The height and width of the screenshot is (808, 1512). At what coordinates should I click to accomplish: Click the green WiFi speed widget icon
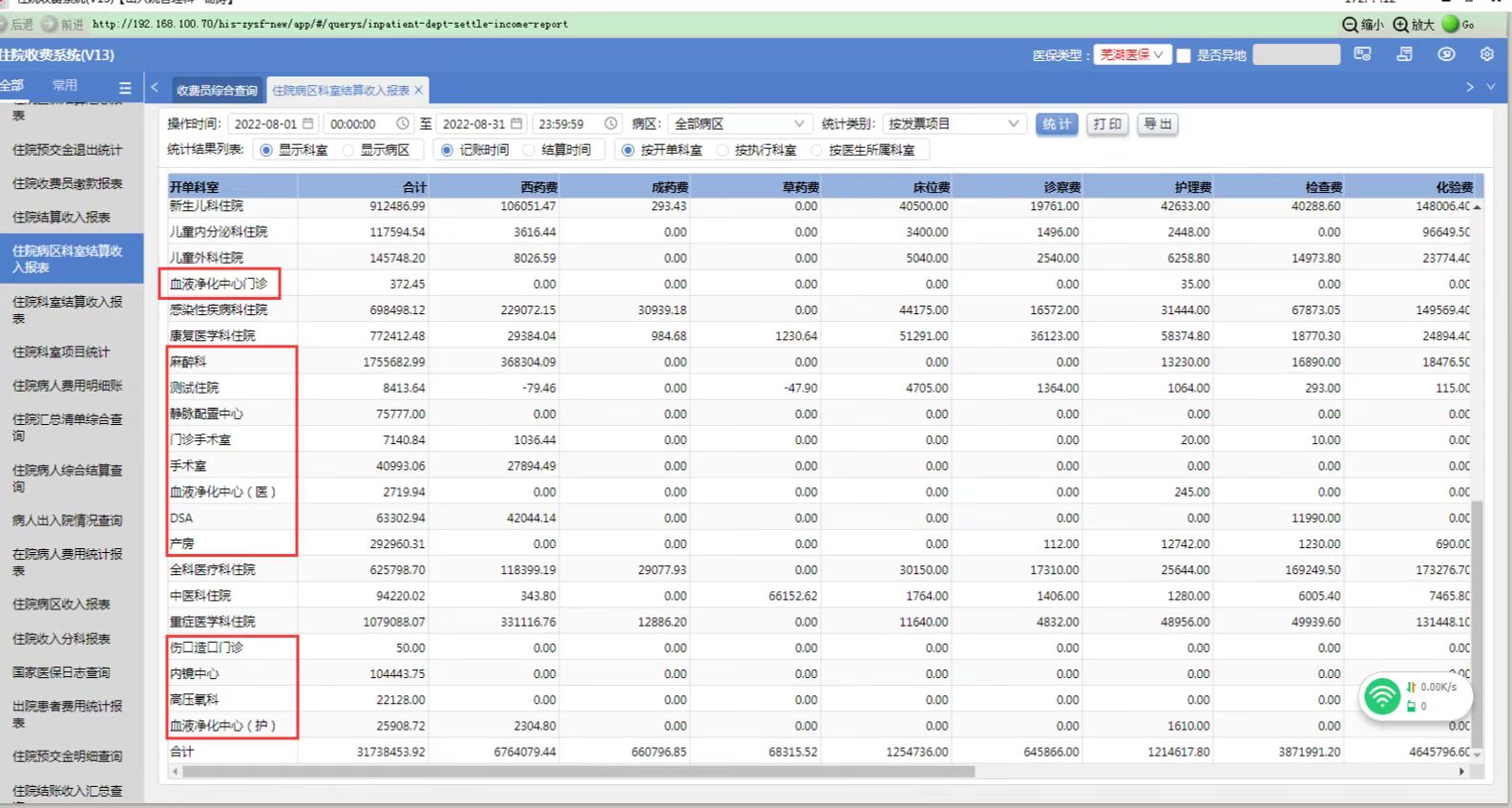(1381, 695)
